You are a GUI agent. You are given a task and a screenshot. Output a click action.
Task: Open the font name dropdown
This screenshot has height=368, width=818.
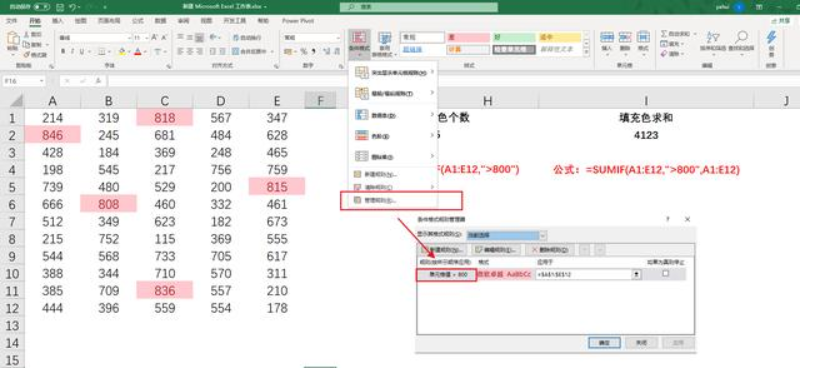coord(129,38)
